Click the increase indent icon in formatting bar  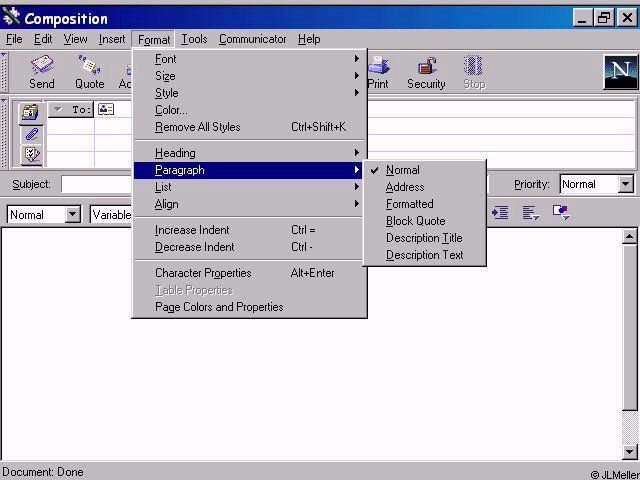click(500, 212)
